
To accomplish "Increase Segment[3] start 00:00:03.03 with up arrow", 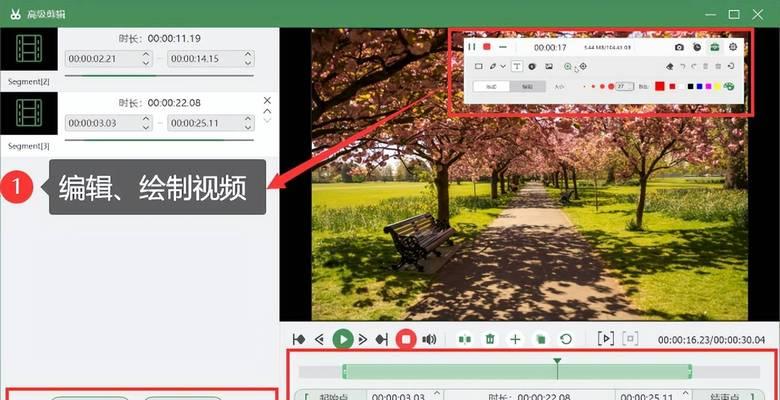I will (x=146, y=118).
